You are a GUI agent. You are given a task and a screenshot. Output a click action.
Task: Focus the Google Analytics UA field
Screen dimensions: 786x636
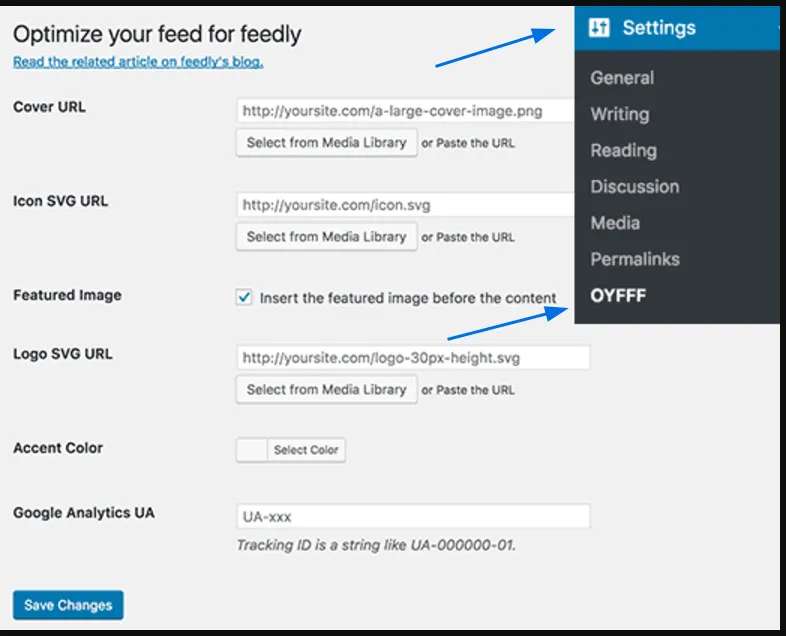click(413, 516)
